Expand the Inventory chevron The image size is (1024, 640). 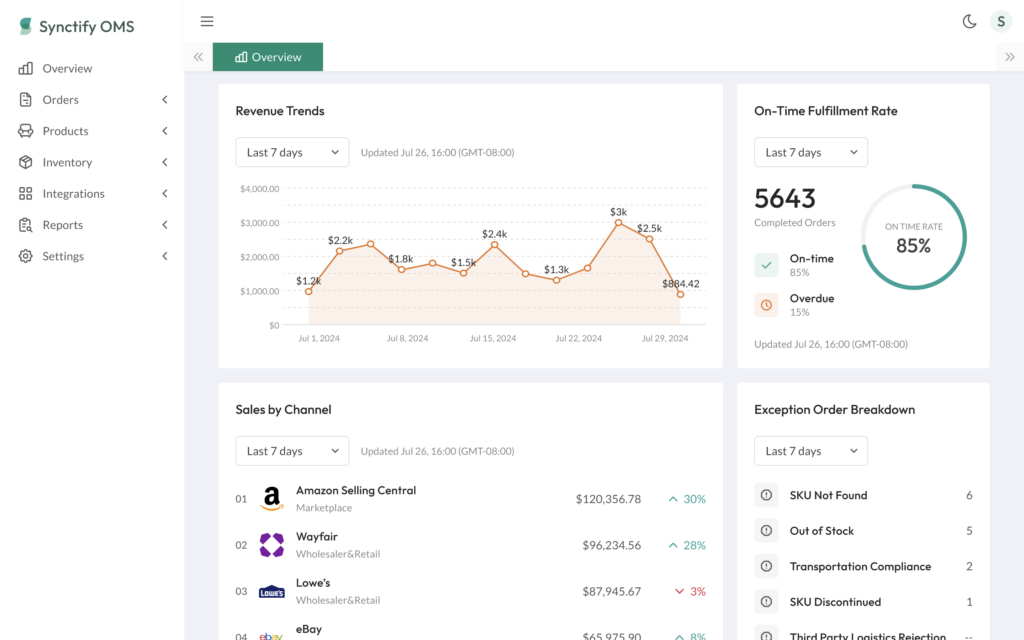pos(165,162)
